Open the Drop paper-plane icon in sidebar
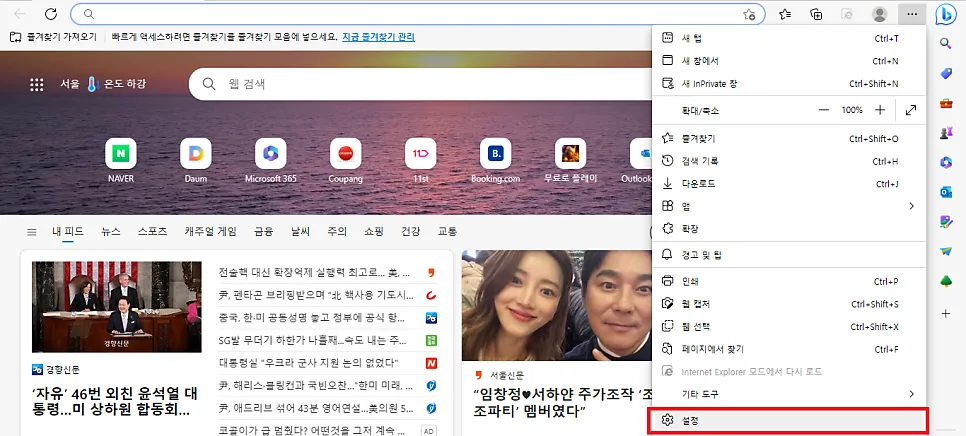The width and height of the screenshot is (966, 436). (946, 251)
